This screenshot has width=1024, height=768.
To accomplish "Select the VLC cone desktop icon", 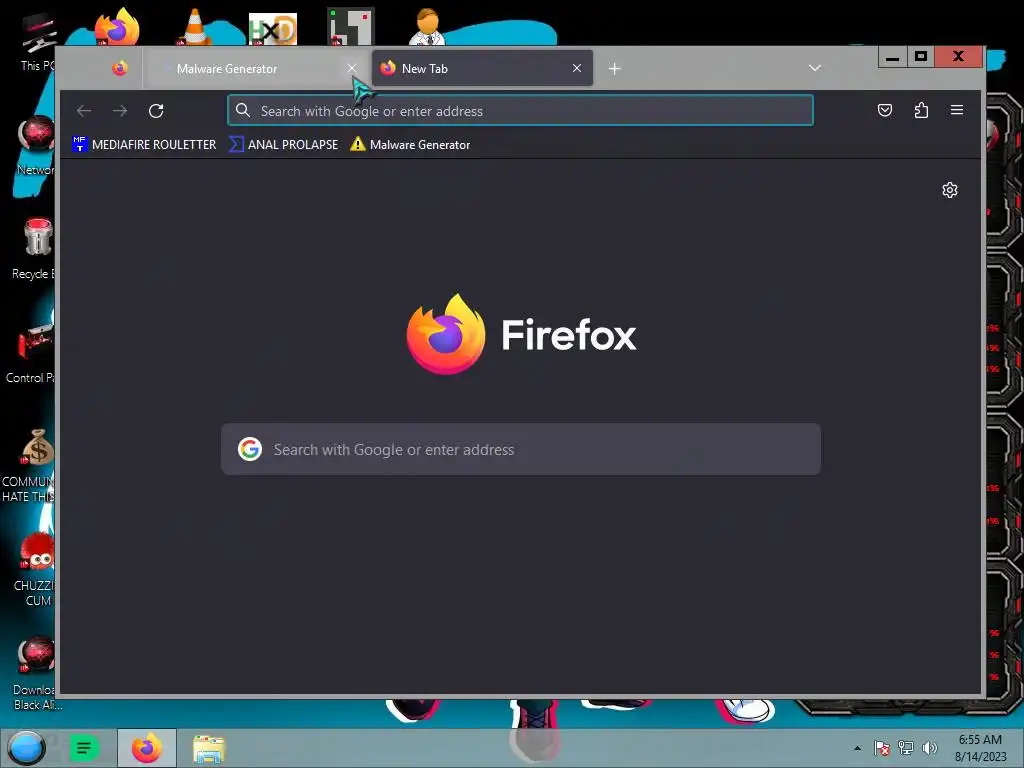I will pyautogui.click(x=195, y=27).
